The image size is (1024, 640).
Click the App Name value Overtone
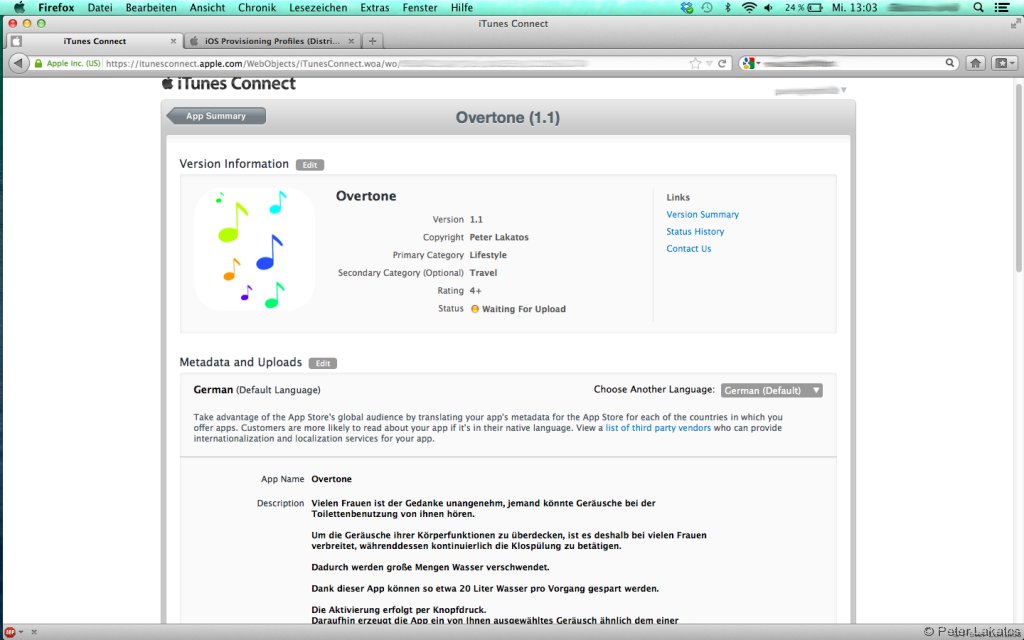[x=331, y=479]
